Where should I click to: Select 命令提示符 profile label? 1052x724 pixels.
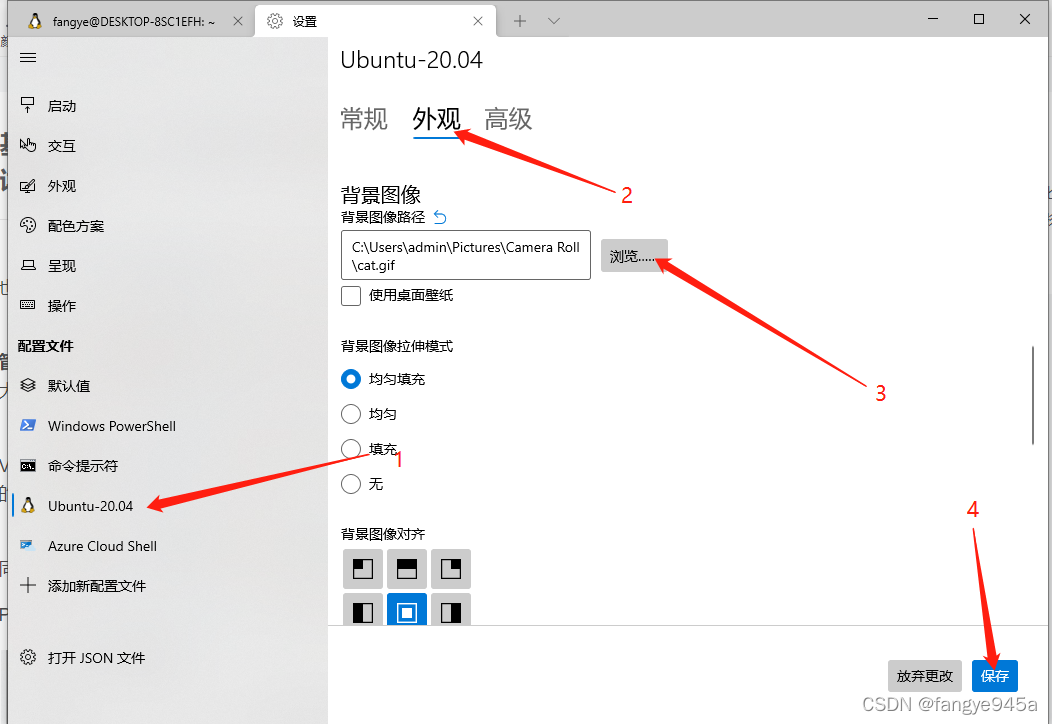pos(83,466)
